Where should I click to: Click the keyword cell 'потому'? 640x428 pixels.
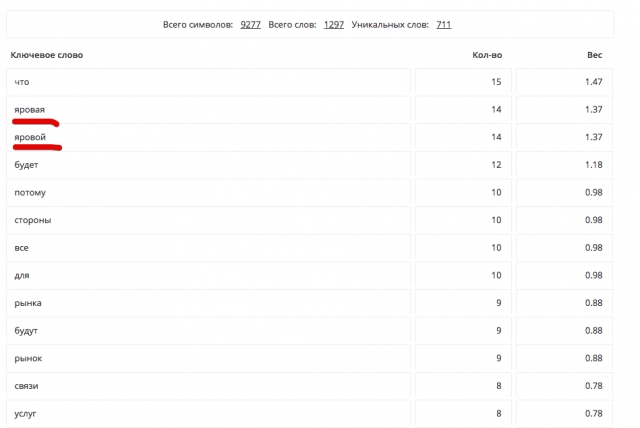coord(208,193)
